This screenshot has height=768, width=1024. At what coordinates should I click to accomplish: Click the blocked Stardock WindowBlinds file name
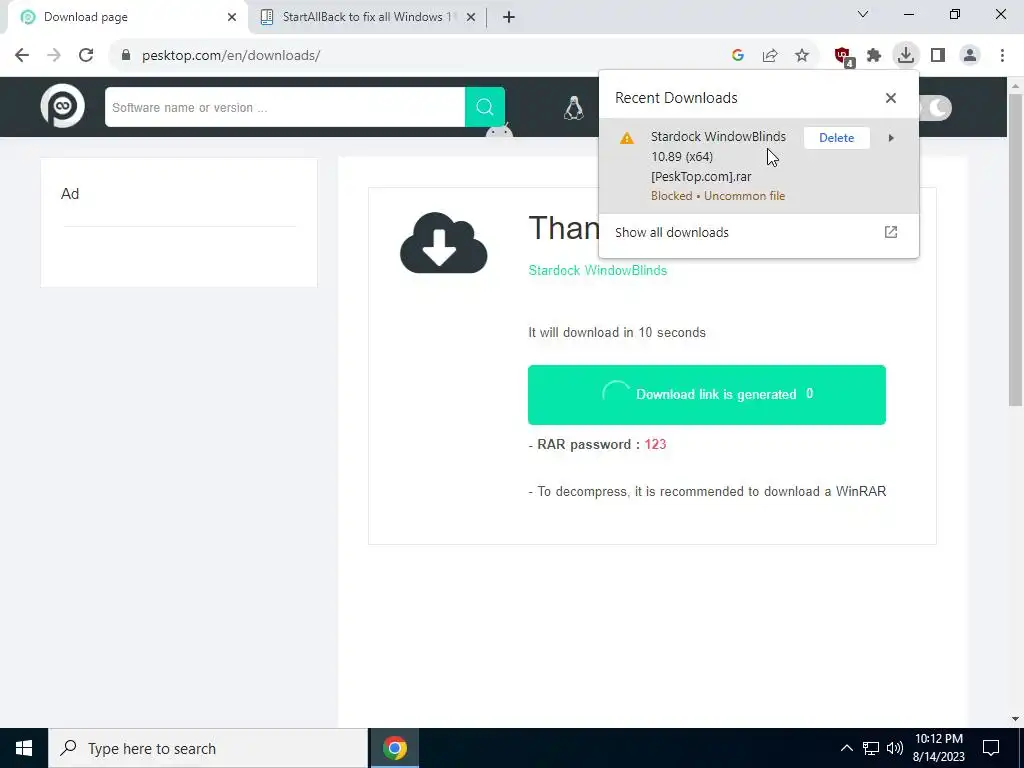click(718, 157)
